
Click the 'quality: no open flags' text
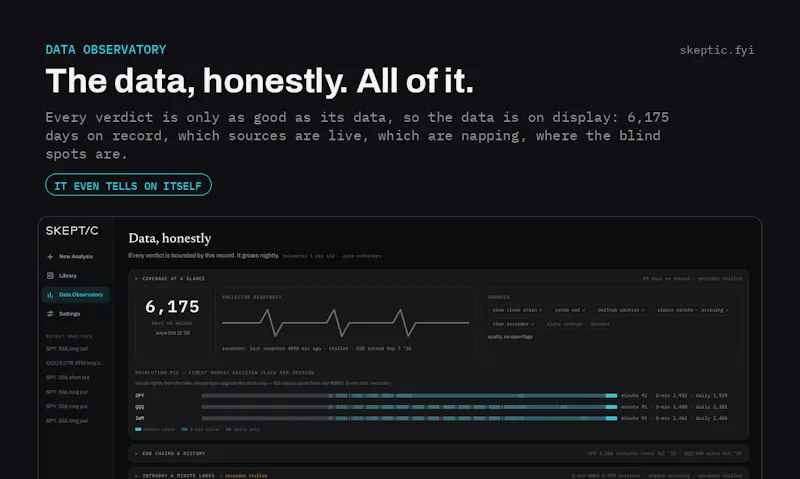510,337
